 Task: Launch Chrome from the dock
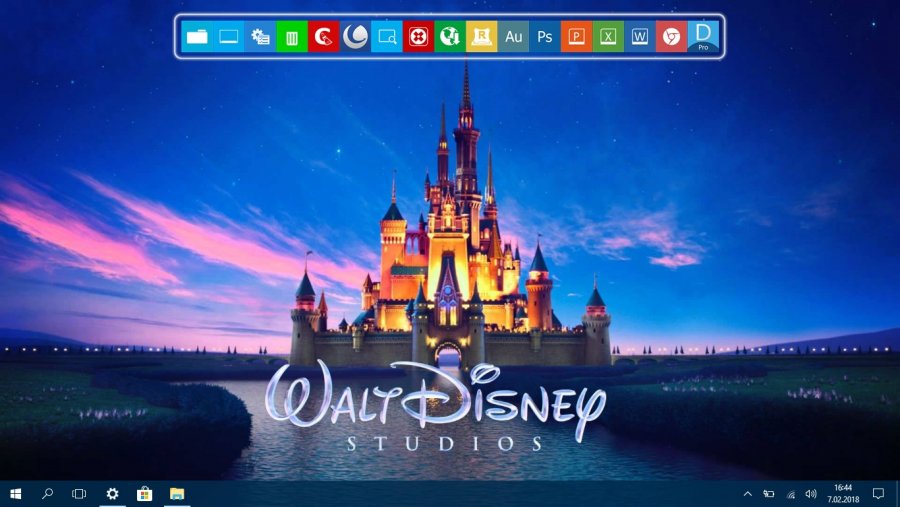click(671, 37)
